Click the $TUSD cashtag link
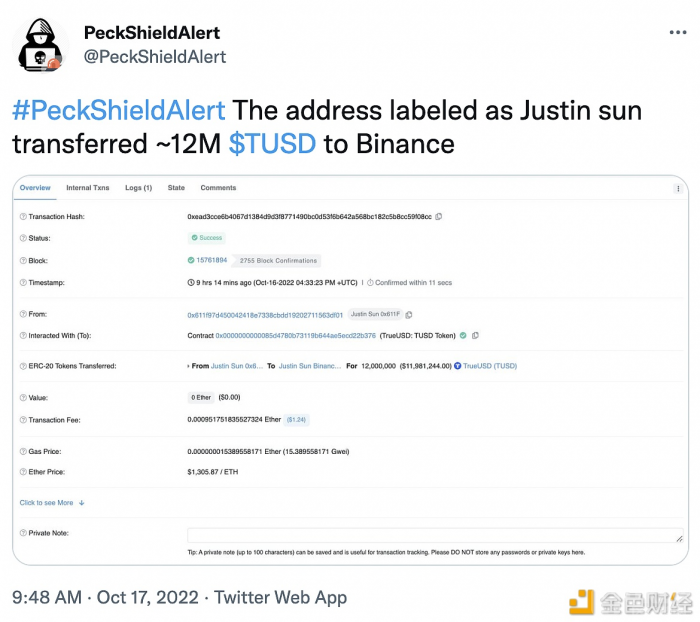 point(272,144)
